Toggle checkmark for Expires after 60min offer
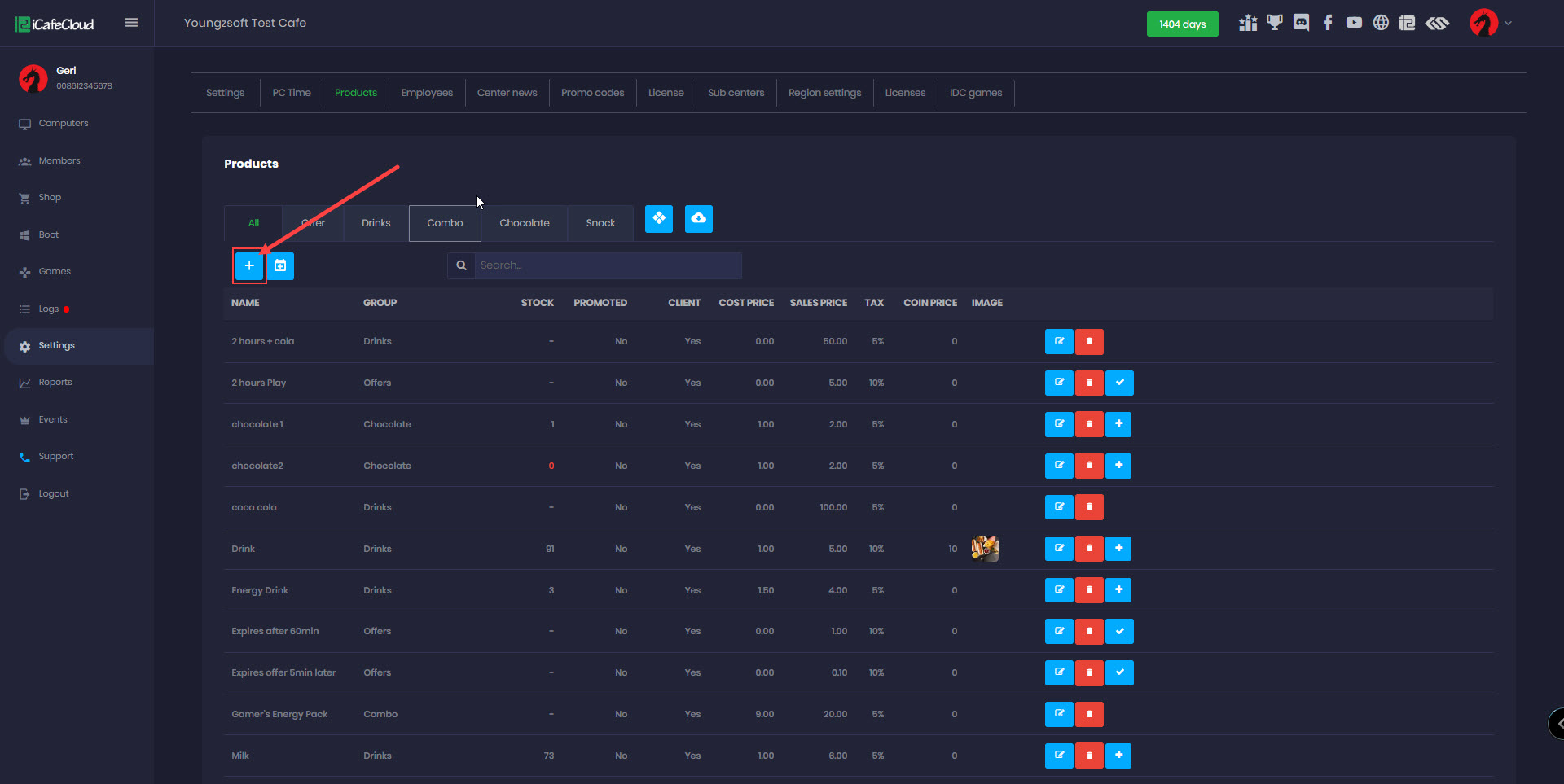Image resolution: width=1564 pixels, height=784 pixels. pyautogui.click(x=1119, y=631)
